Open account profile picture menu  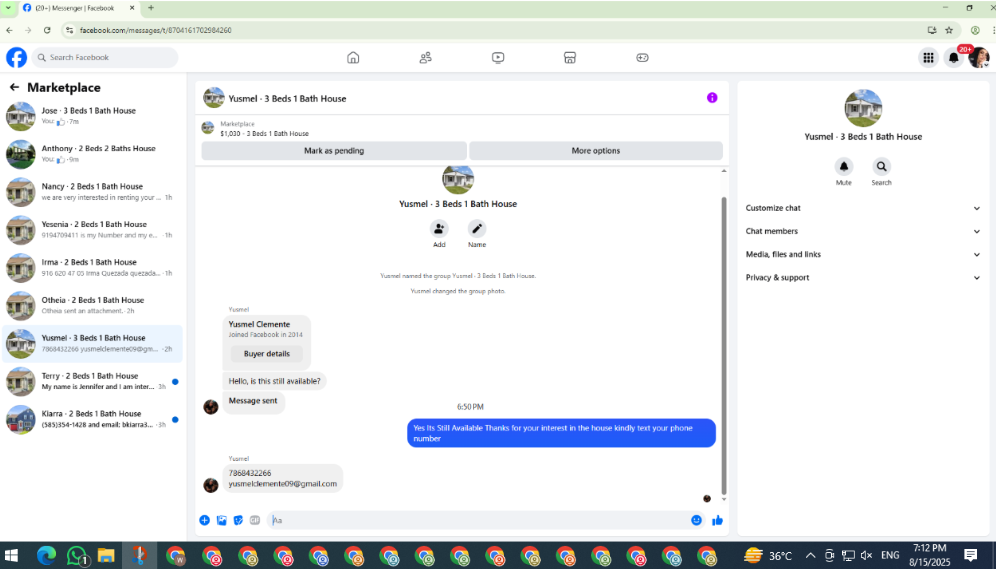(x=979, y=58)
